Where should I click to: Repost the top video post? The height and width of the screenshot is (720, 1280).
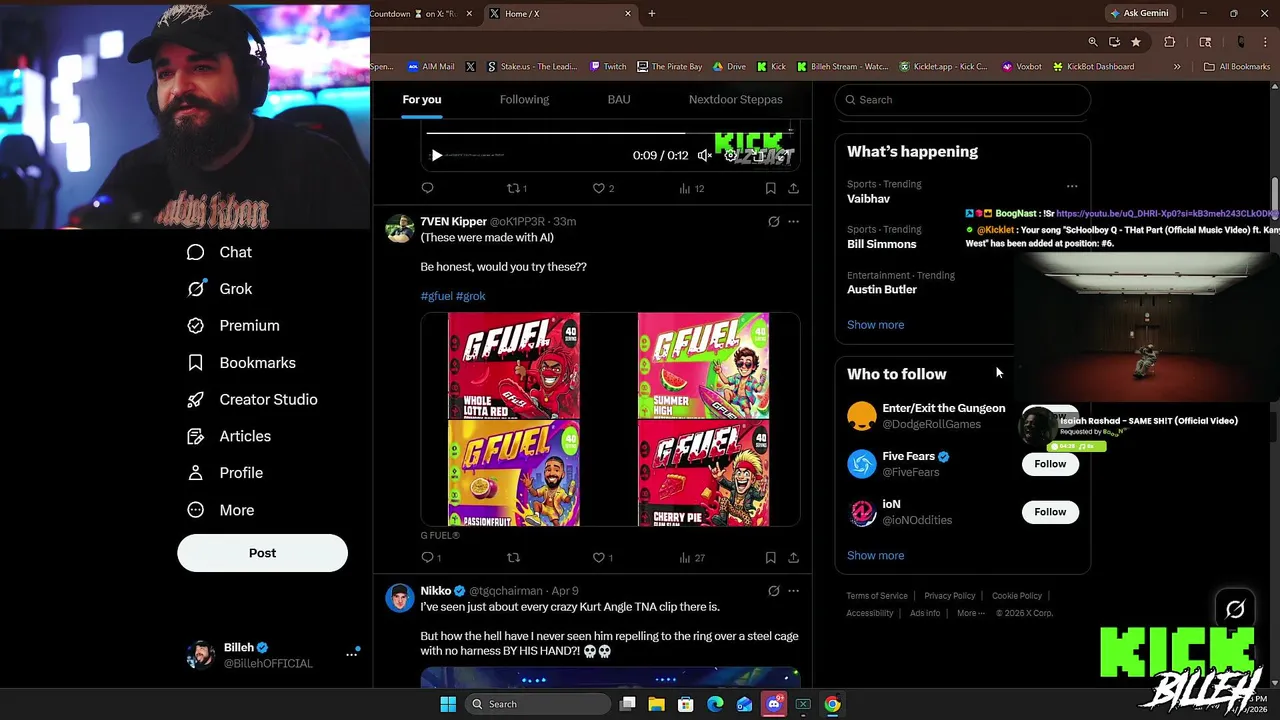pyautogui.click(x=516, y=188)
